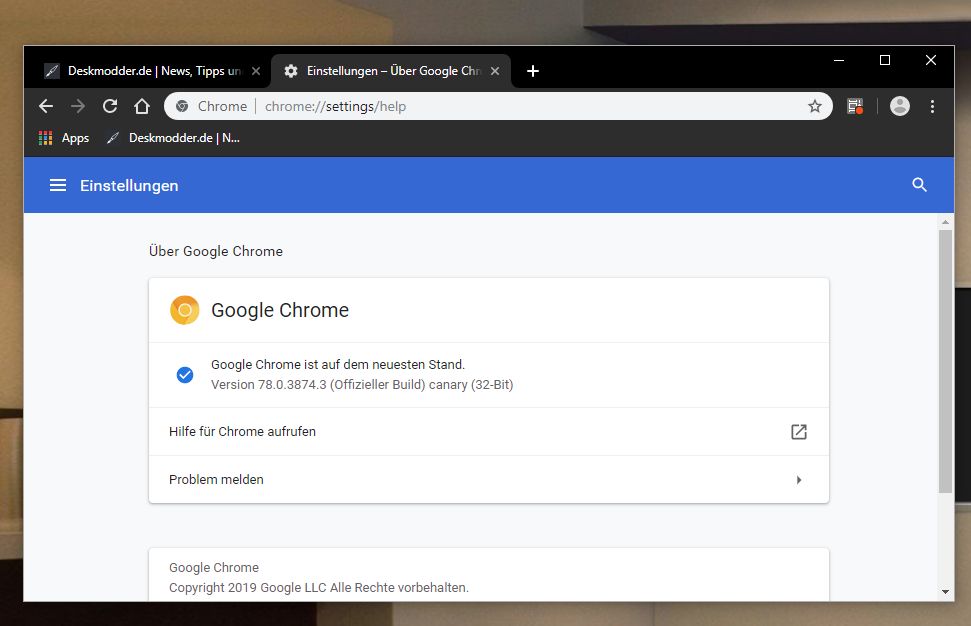Open the home page icon
Viewport: 971px width, 626px height.
(x=142, y=107)
